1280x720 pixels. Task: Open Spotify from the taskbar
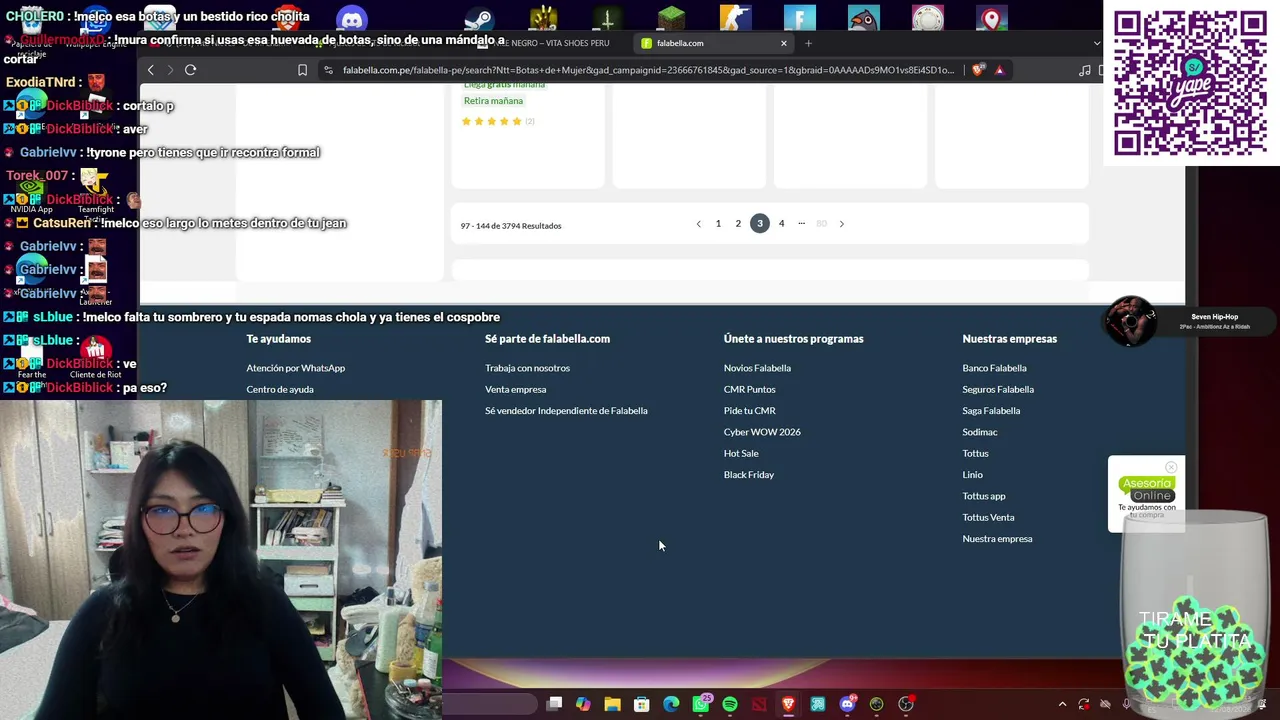tap(730, 704)
